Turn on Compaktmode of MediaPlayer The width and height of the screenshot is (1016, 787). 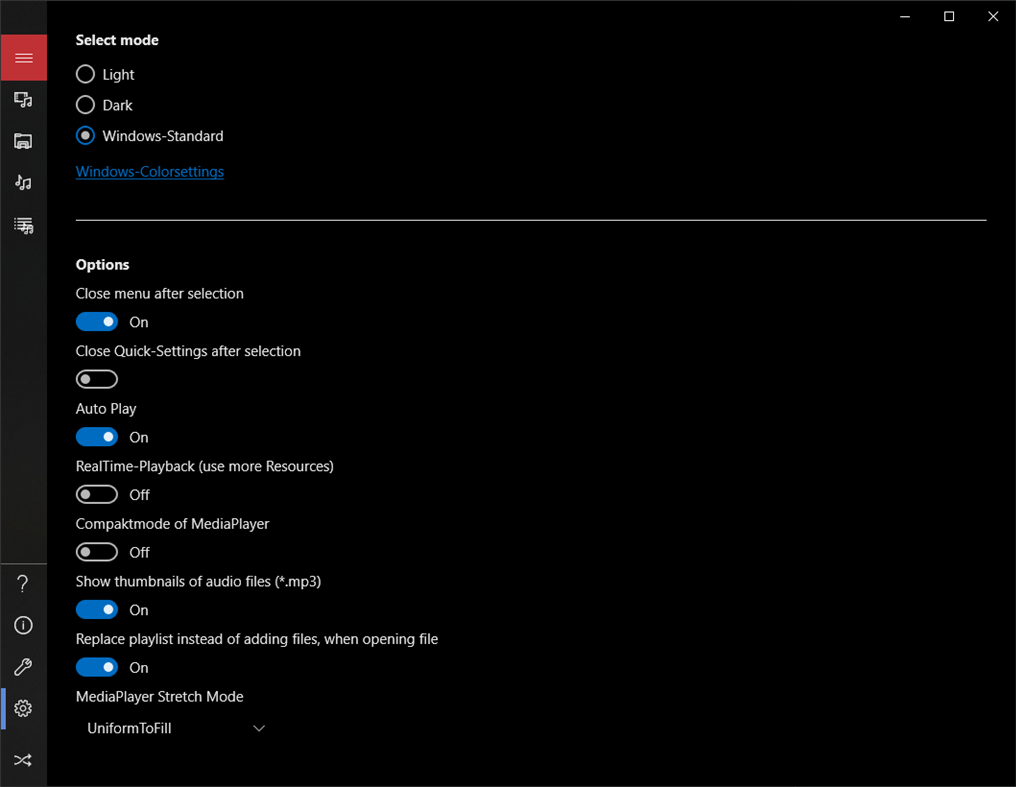pos(97,552)
